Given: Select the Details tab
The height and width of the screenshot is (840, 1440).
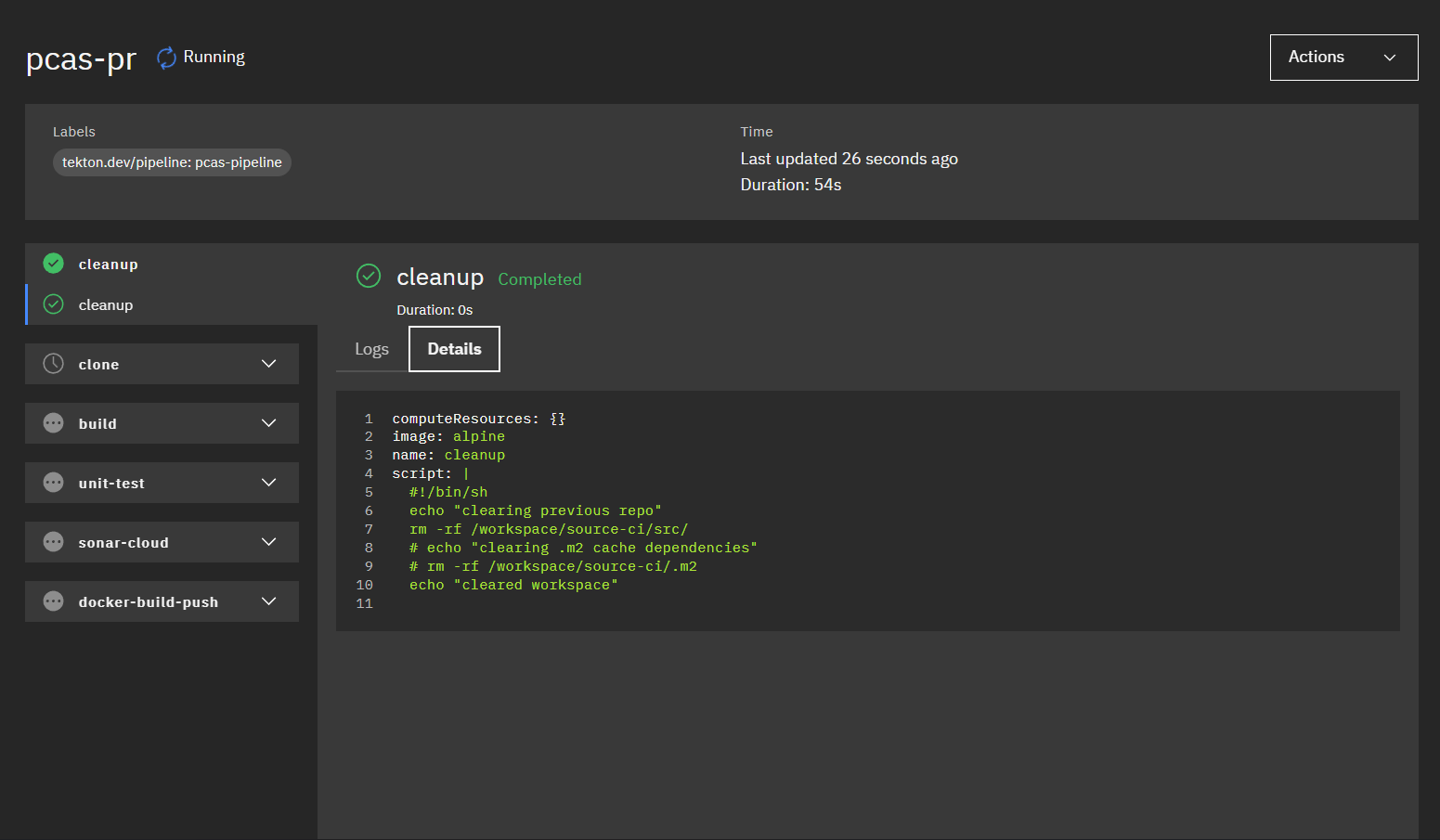Looking at the screenshot, I should (x=454, y=349).
